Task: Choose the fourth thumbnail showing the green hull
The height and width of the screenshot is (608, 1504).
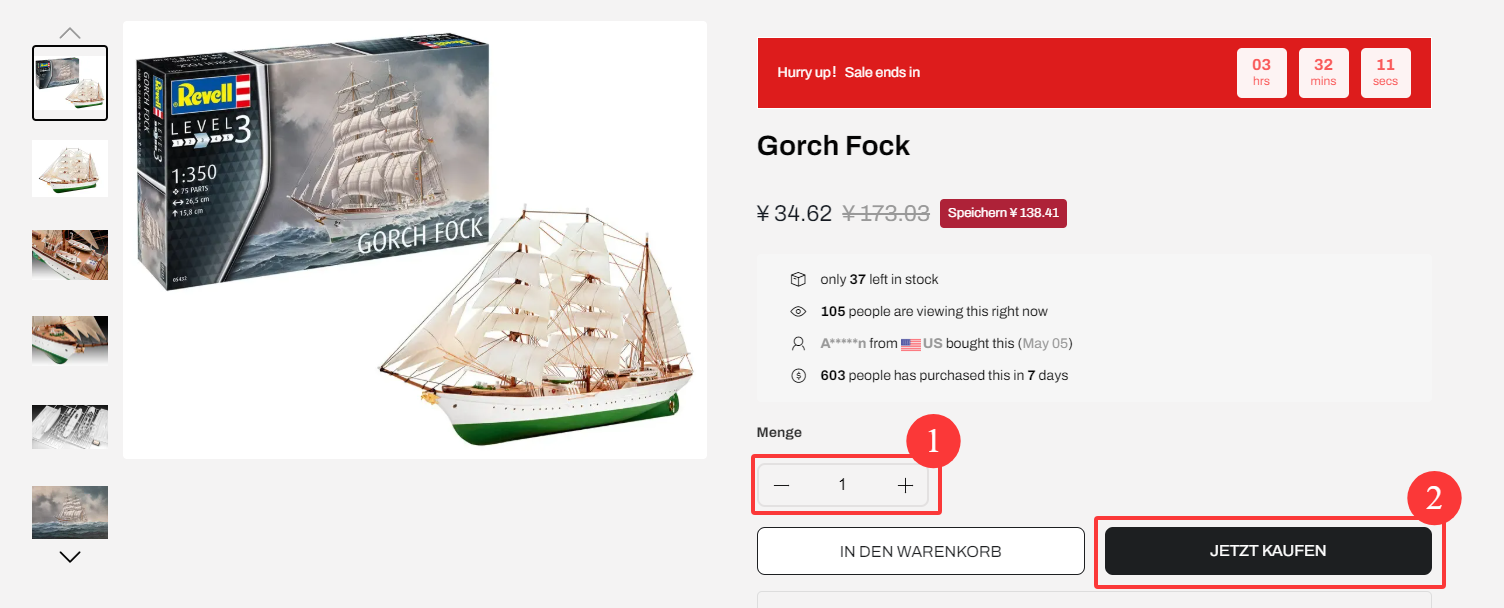Action: [70, 340]
